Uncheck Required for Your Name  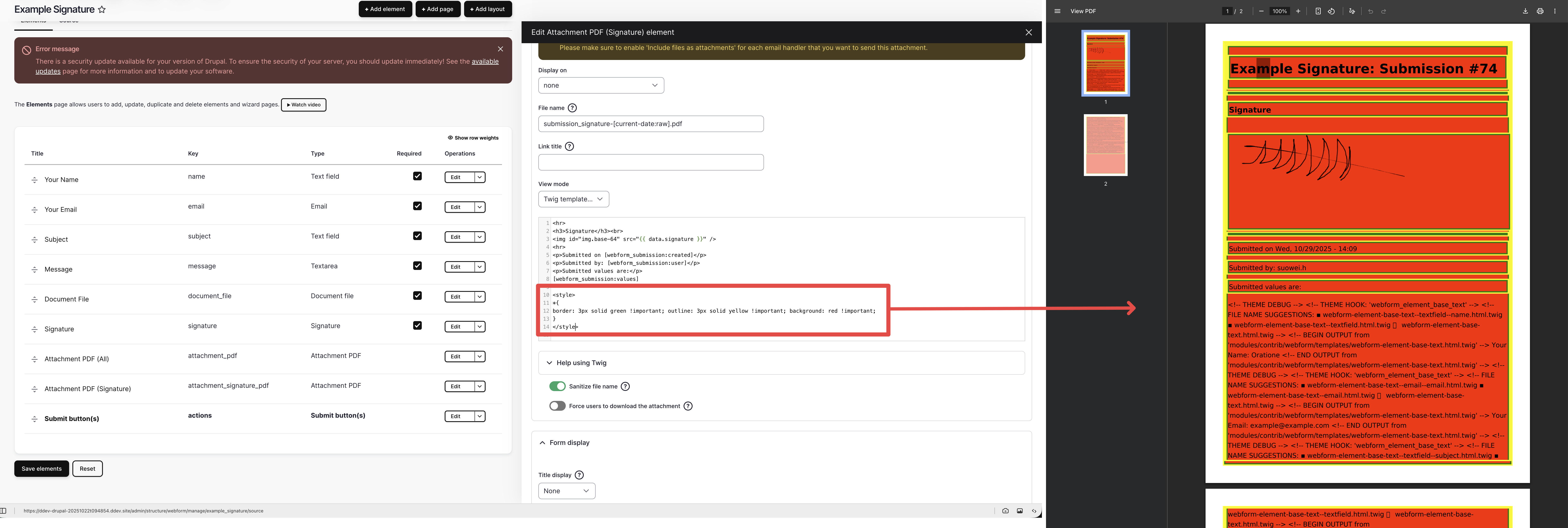[417, 176]
